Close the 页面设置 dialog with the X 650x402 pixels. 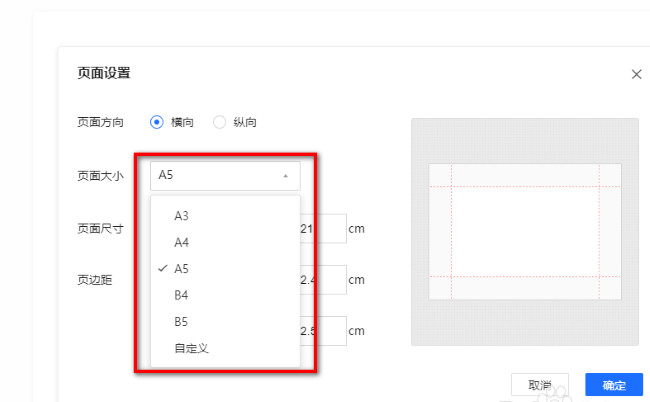click(636, 74)
